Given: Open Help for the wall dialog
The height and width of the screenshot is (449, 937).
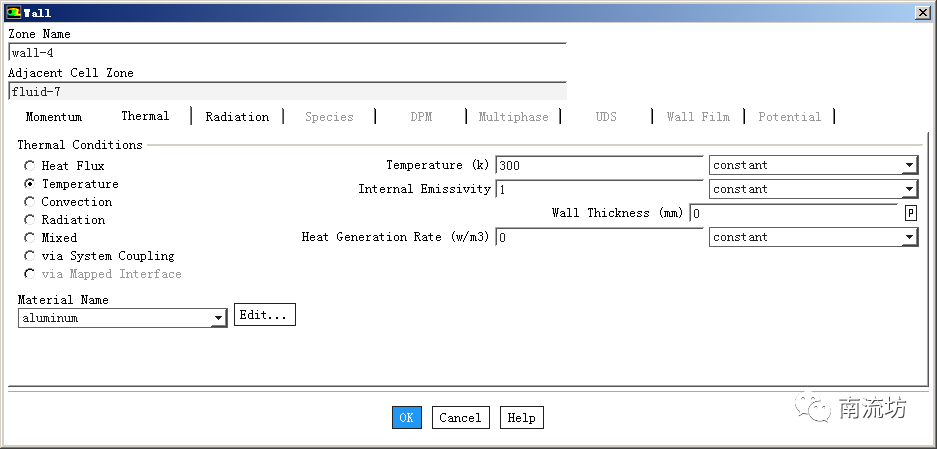Looking at the screenshot, I should 521,418.
